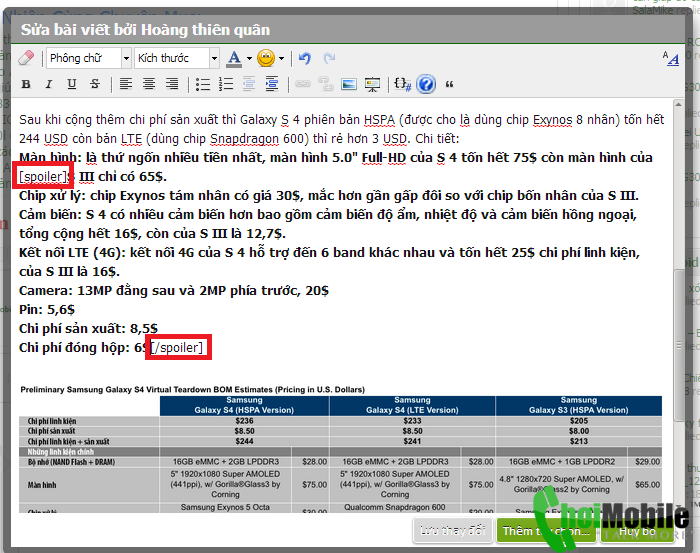Open the Kích thước size dropdown

coord(177,58)
